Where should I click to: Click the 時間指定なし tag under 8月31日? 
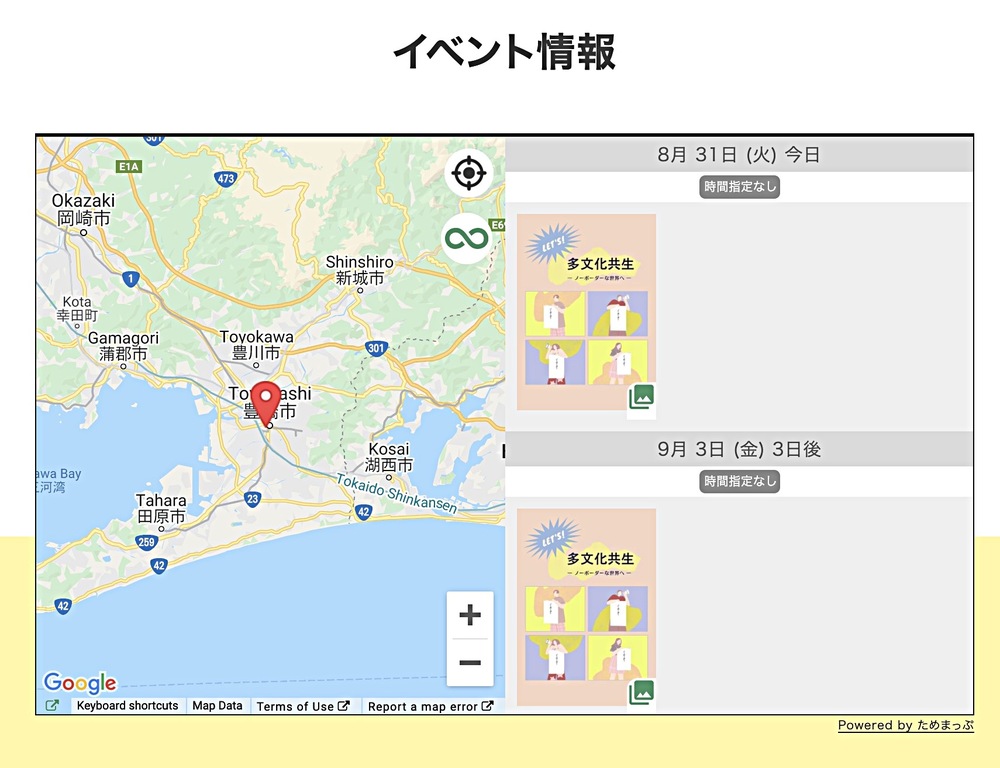(x=740, y=187)
